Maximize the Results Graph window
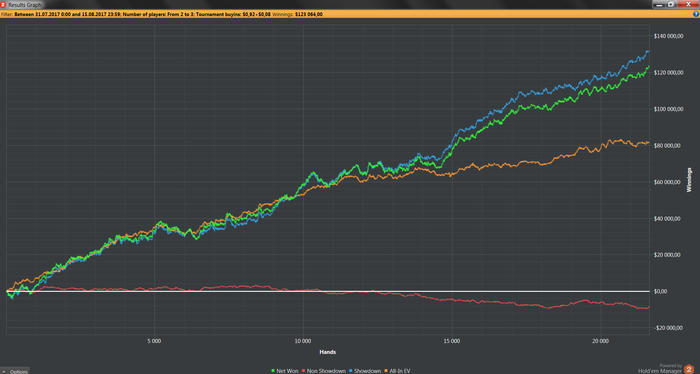Screen dimensions: 700x374 coord(671,4)
